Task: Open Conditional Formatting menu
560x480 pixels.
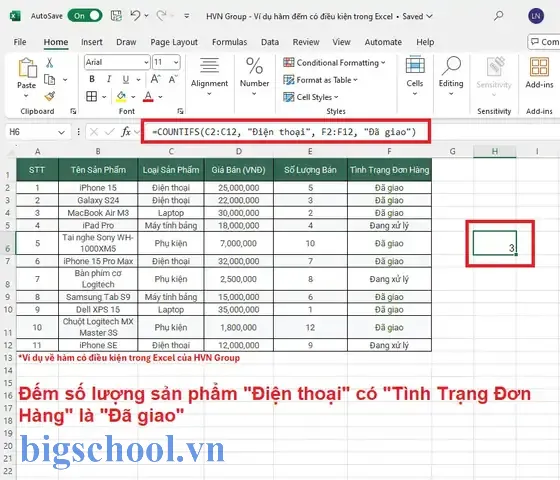Action: coord(334,62)
